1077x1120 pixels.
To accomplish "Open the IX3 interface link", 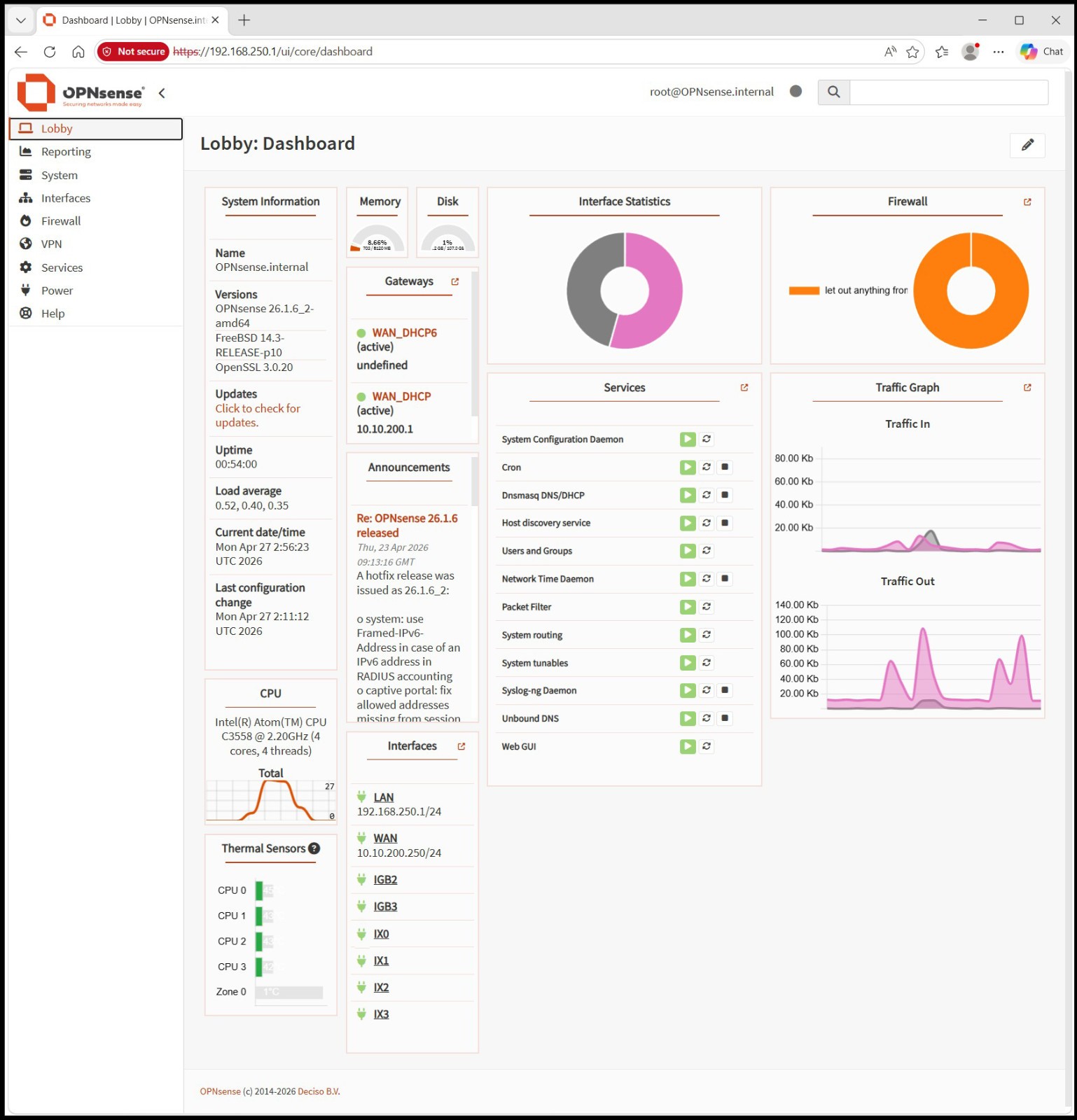I will [381, 1014].
